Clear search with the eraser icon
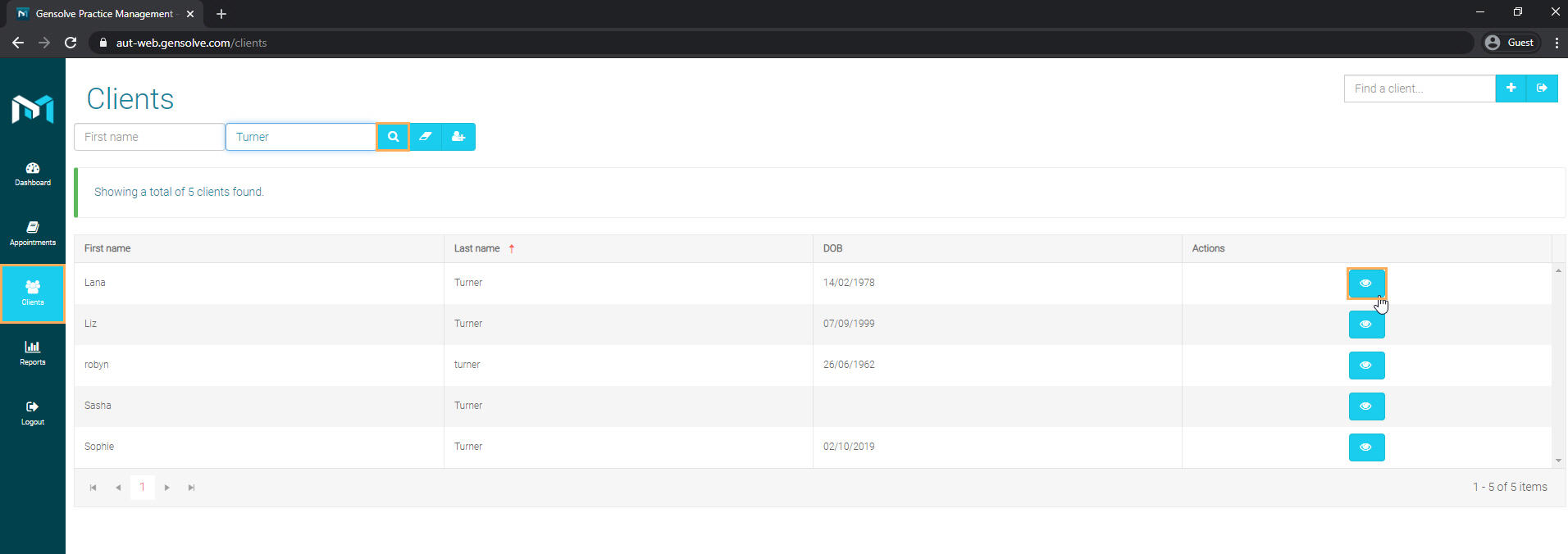Image resolution: width=1568 pixels, height=554 pixels. pos(426,137)
